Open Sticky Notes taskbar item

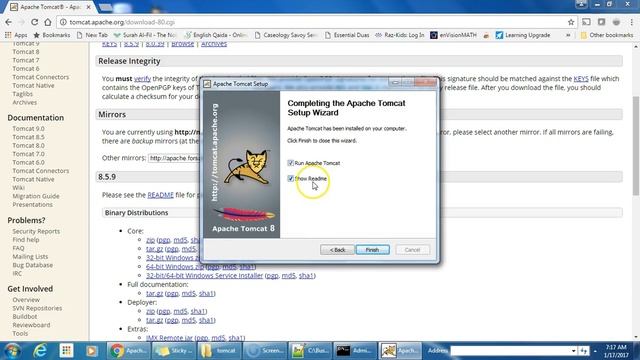click(174, 351)
